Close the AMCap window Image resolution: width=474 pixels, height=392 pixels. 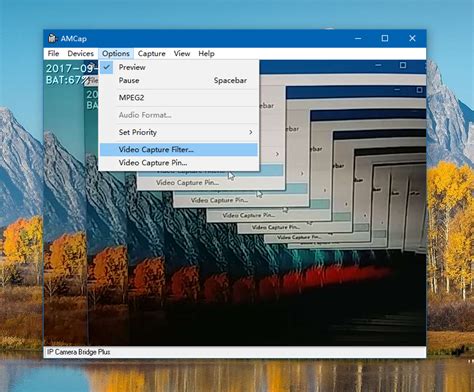412,38
